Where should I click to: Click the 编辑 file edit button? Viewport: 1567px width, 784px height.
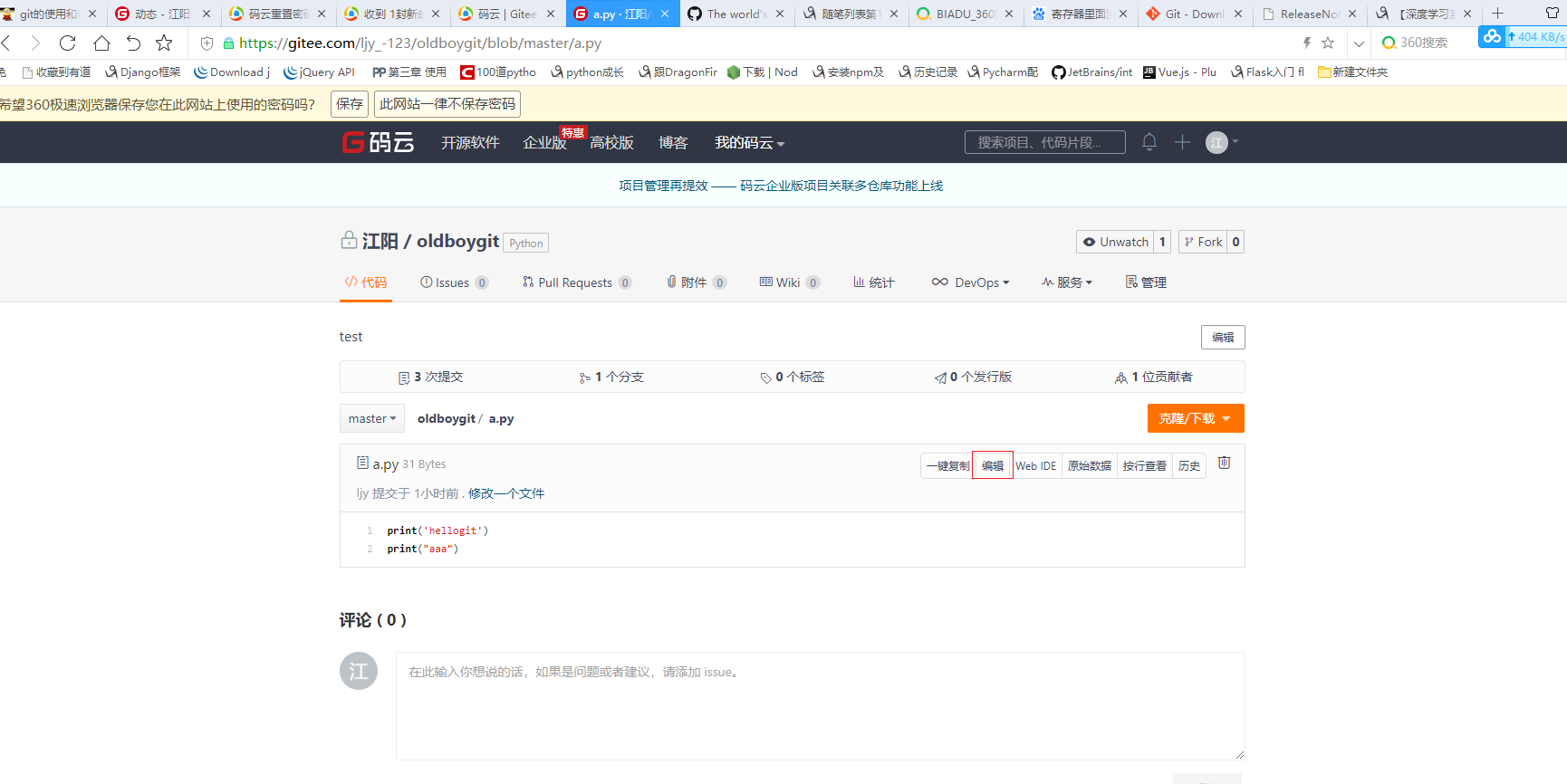click(993, 465)
